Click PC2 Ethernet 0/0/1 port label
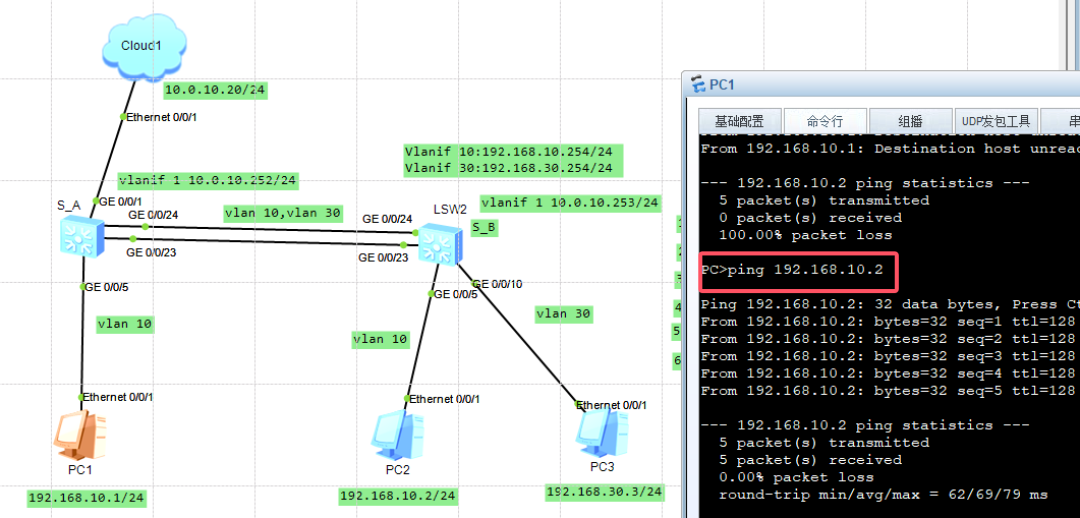 point(446,399)
